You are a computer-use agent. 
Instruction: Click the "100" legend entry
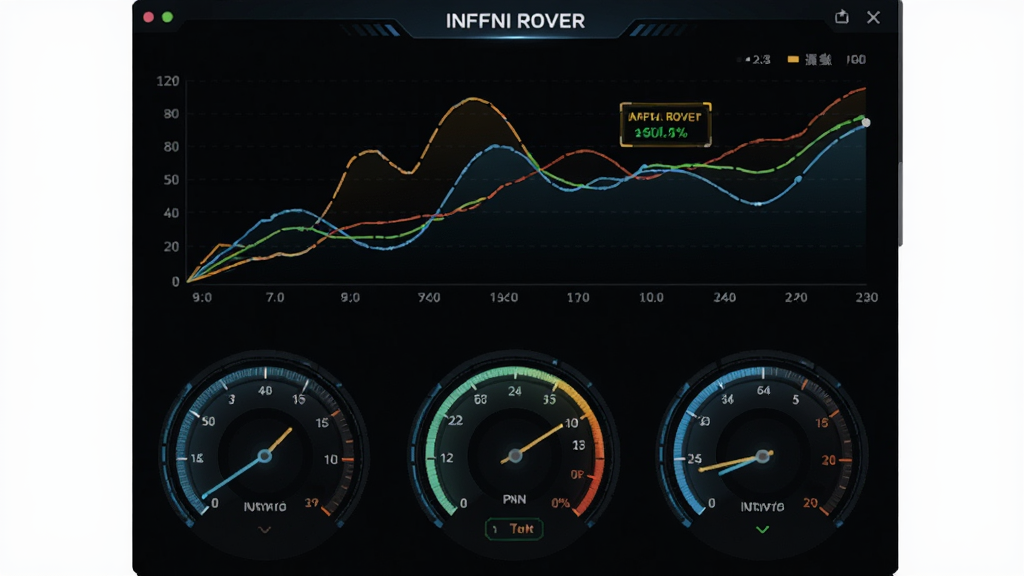point(856,59)
